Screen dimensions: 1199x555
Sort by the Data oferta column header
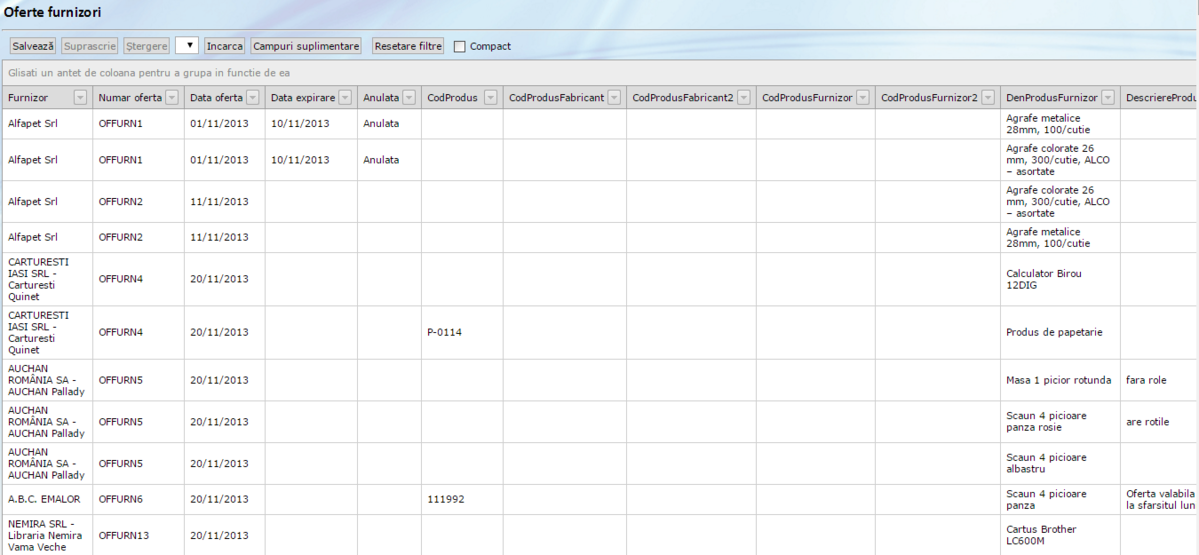click(x=216, y=97)
